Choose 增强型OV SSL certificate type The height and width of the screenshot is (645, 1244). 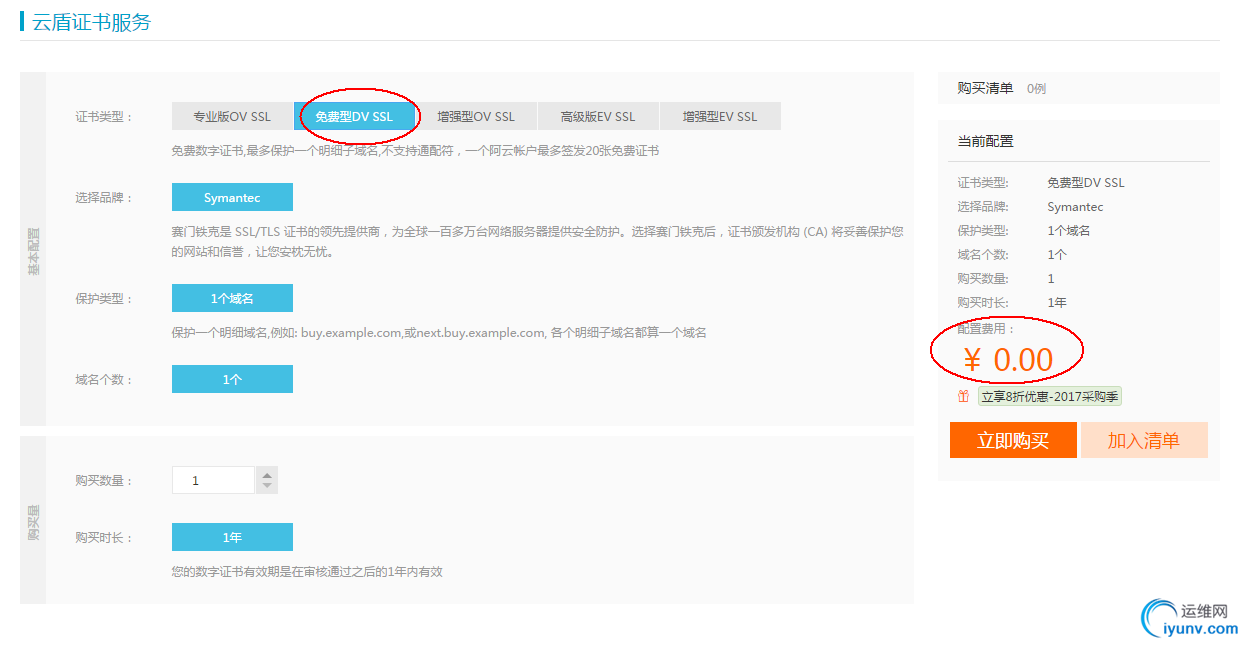(x=476, y=116)
